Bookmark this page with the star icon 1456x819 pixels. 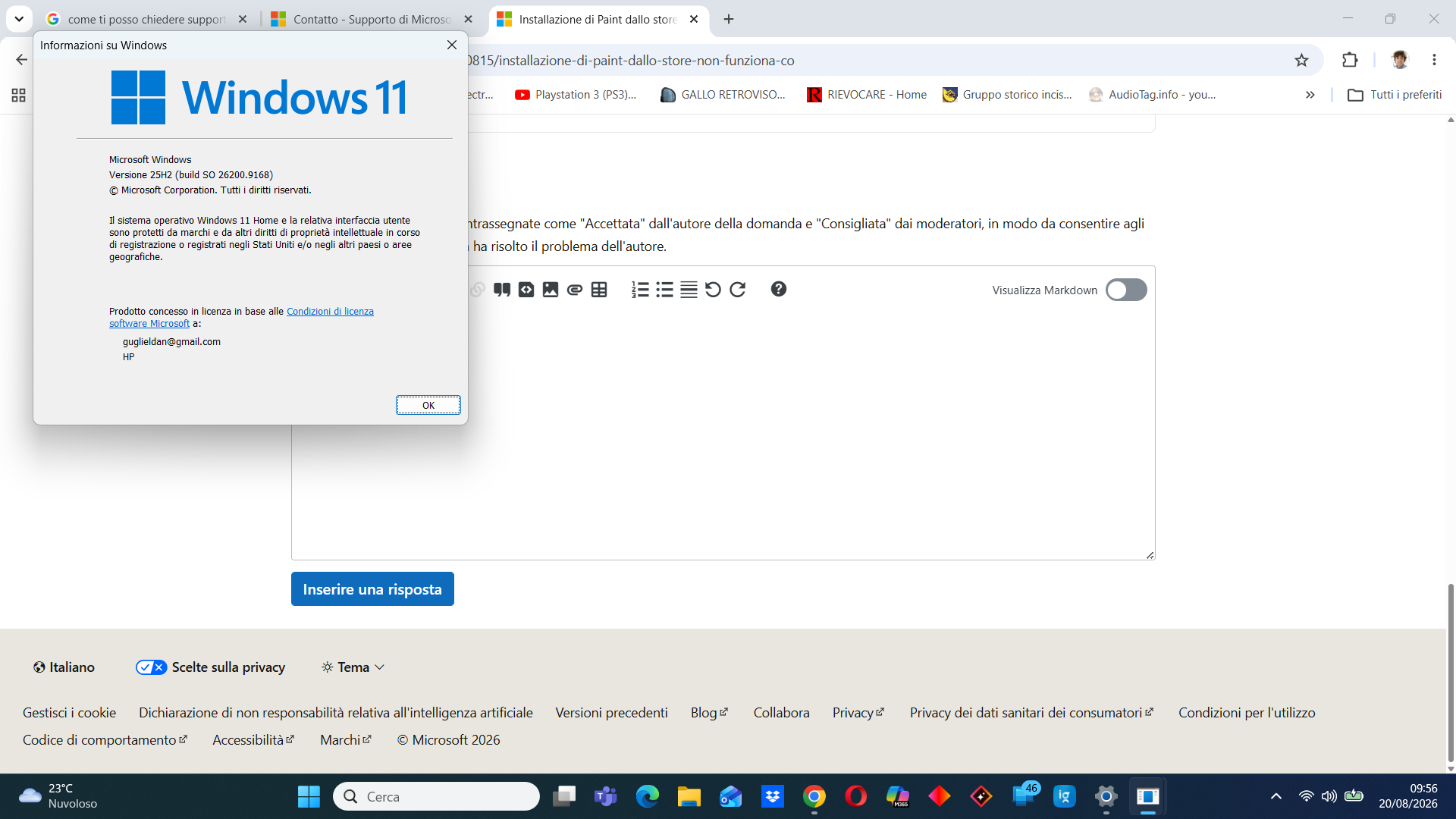(x=1301, y=60)
